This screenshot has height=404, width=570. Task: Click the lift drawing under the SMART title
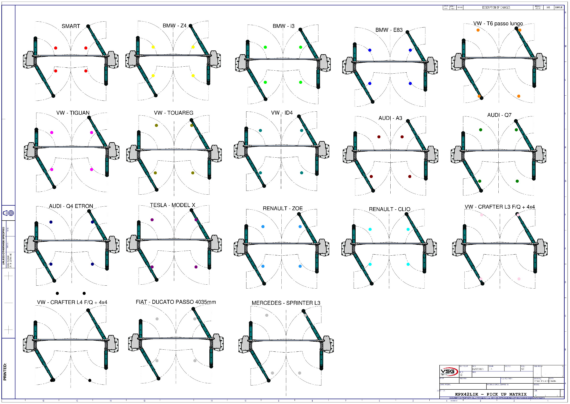point(71,61)
